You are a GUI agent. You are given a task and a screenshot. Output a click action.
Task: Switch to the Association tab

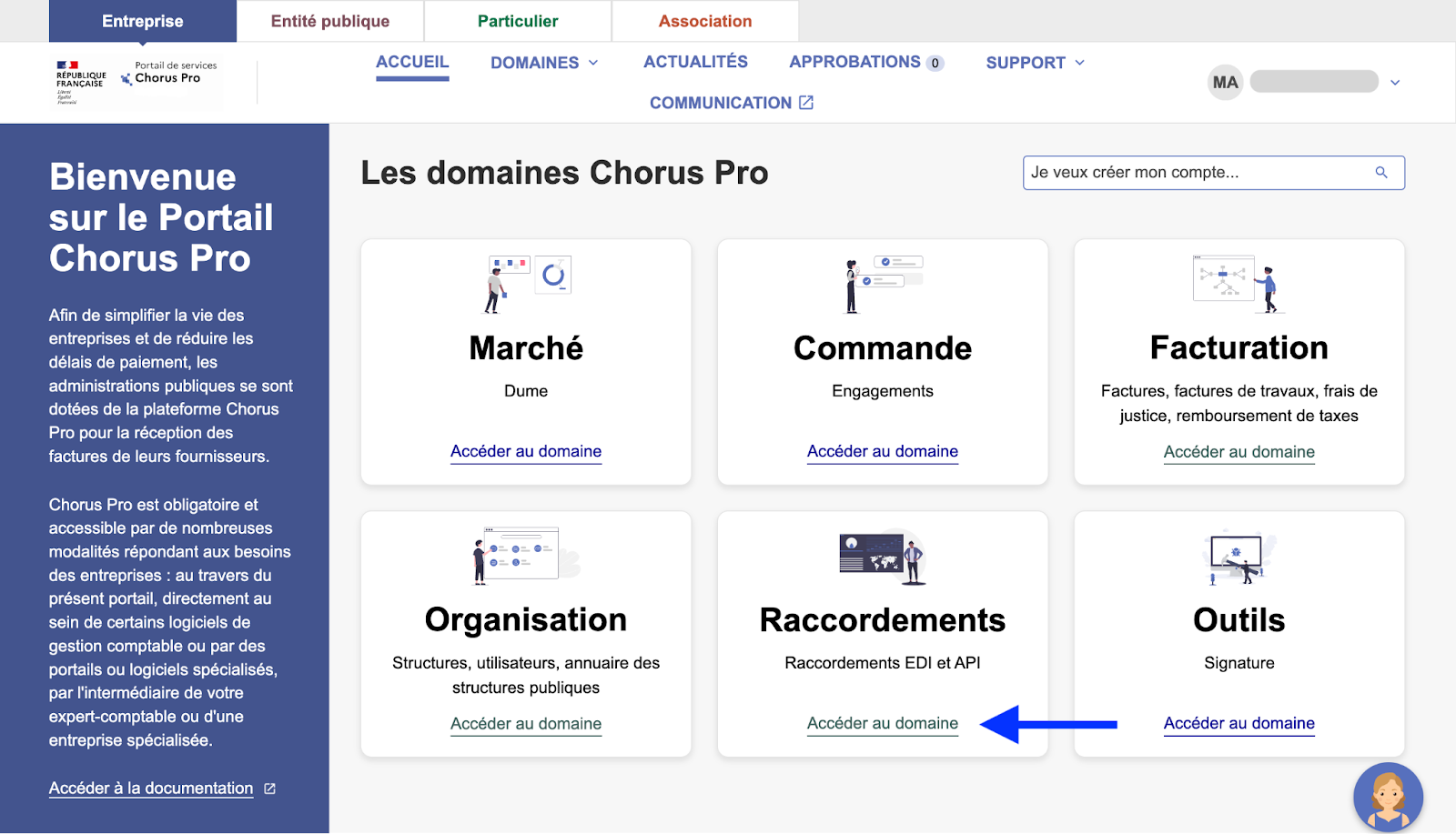click(x=705, y=21)
